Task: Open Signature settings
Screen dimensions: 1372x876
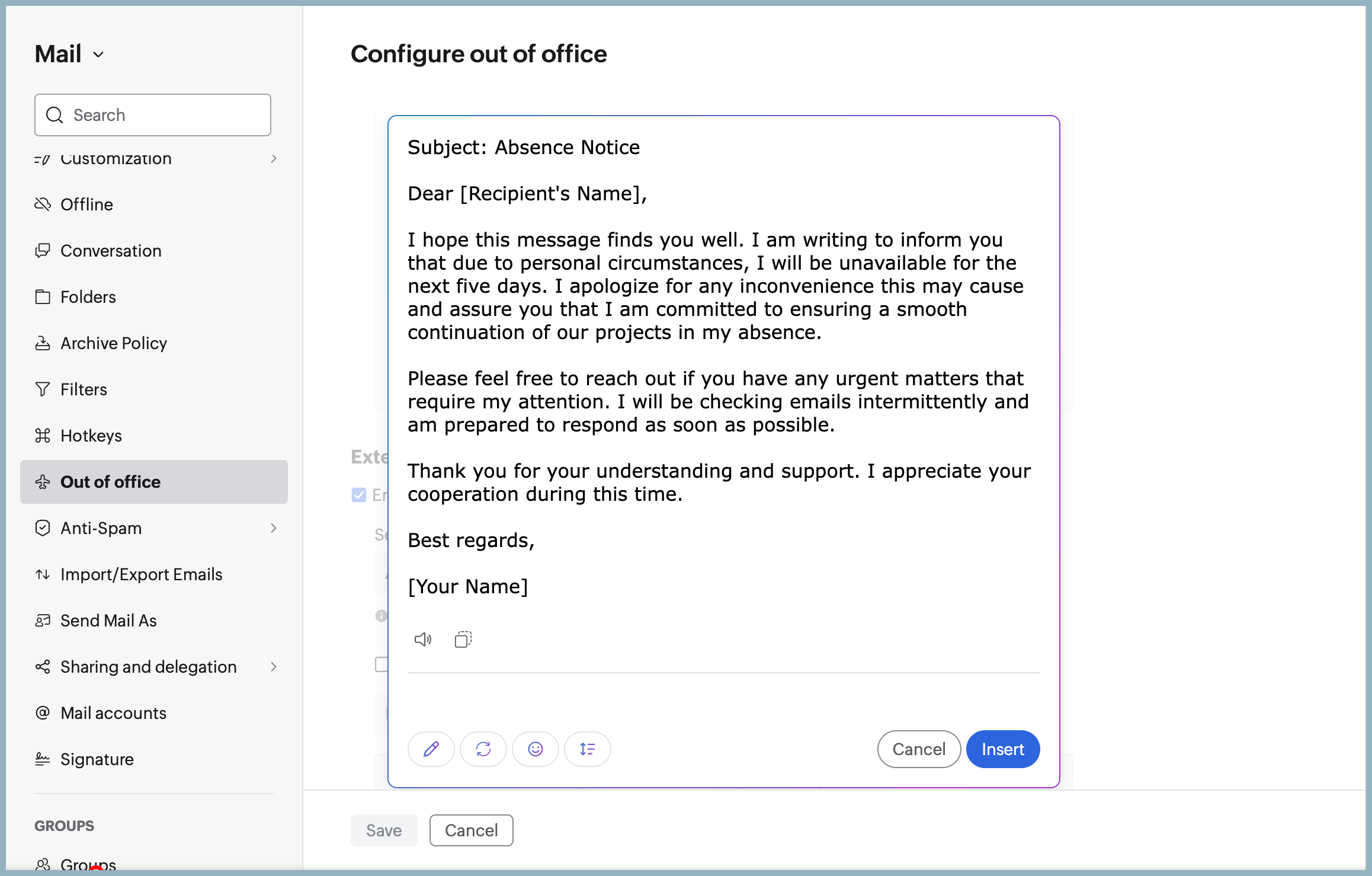Action: coord(154,759)
